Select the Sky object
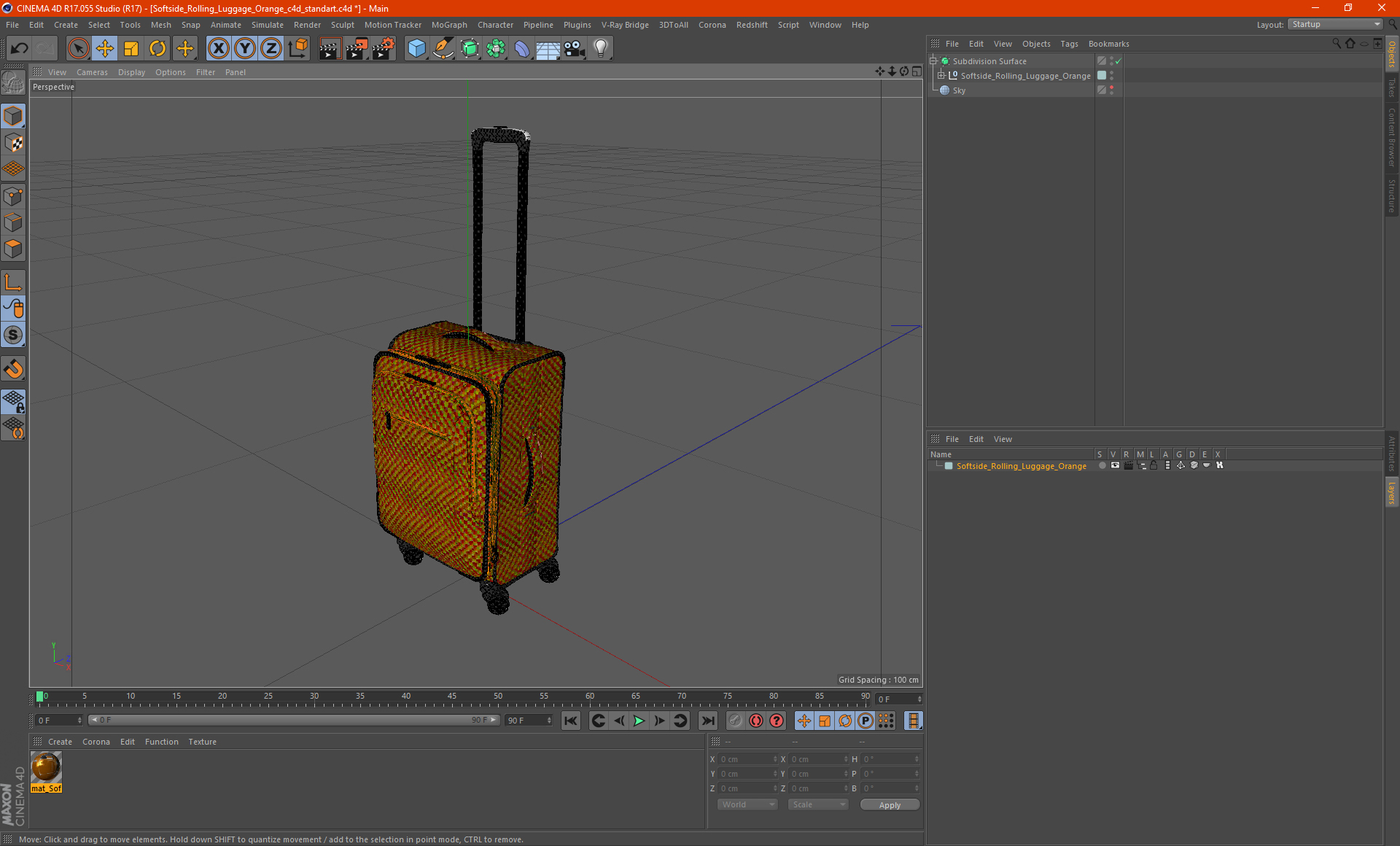 (959, 90)
